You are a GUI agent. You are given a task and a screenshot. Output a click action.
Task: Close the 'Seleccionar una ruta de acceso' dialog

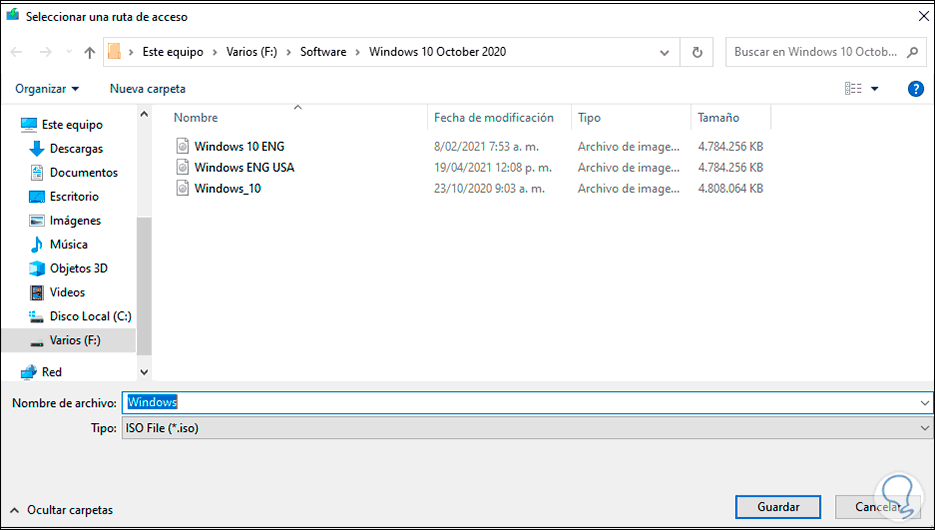[923, 17]
